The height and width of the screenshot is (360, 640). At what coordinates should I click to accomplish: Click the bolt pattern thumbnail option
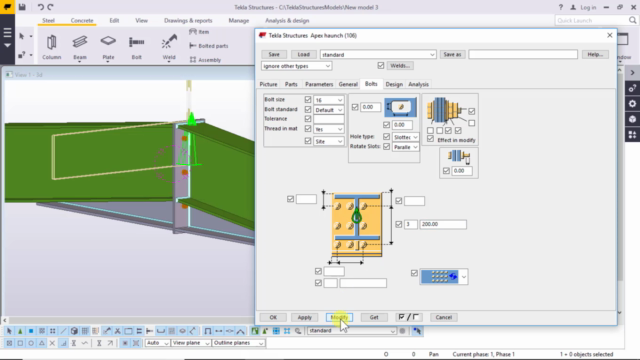pos(440,276)
